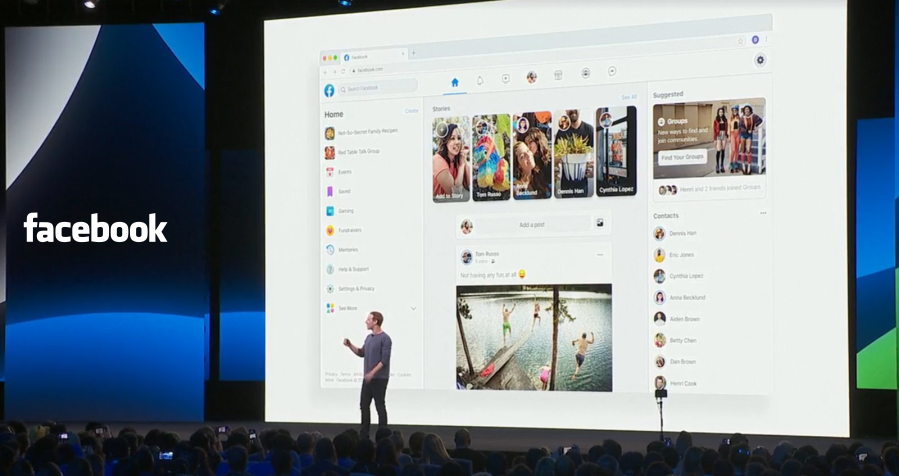Open the three-dot menu on Tom Russo's post
899x476 pixels.
pyautogui.click(x=600, y=255)
